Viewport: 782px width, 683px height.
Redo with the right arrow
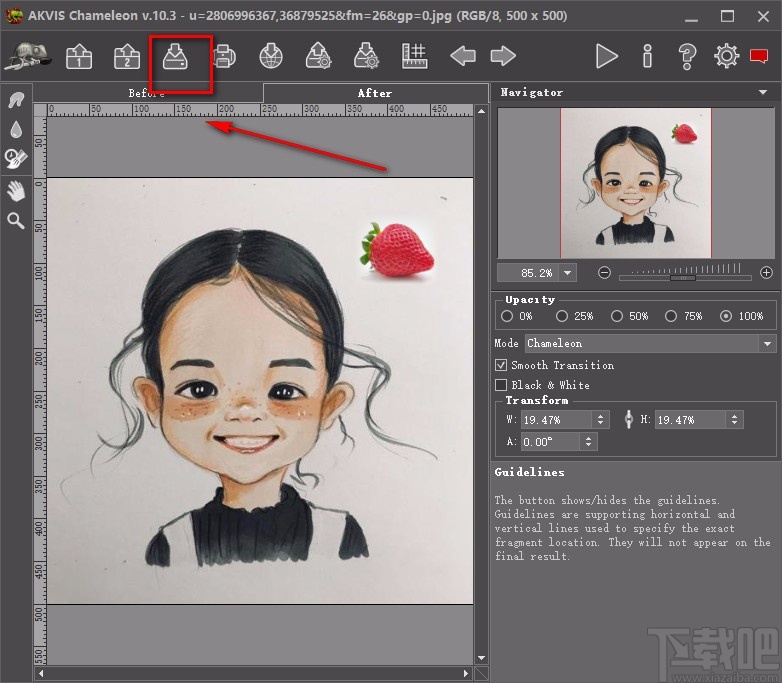[x=503, y=56]
